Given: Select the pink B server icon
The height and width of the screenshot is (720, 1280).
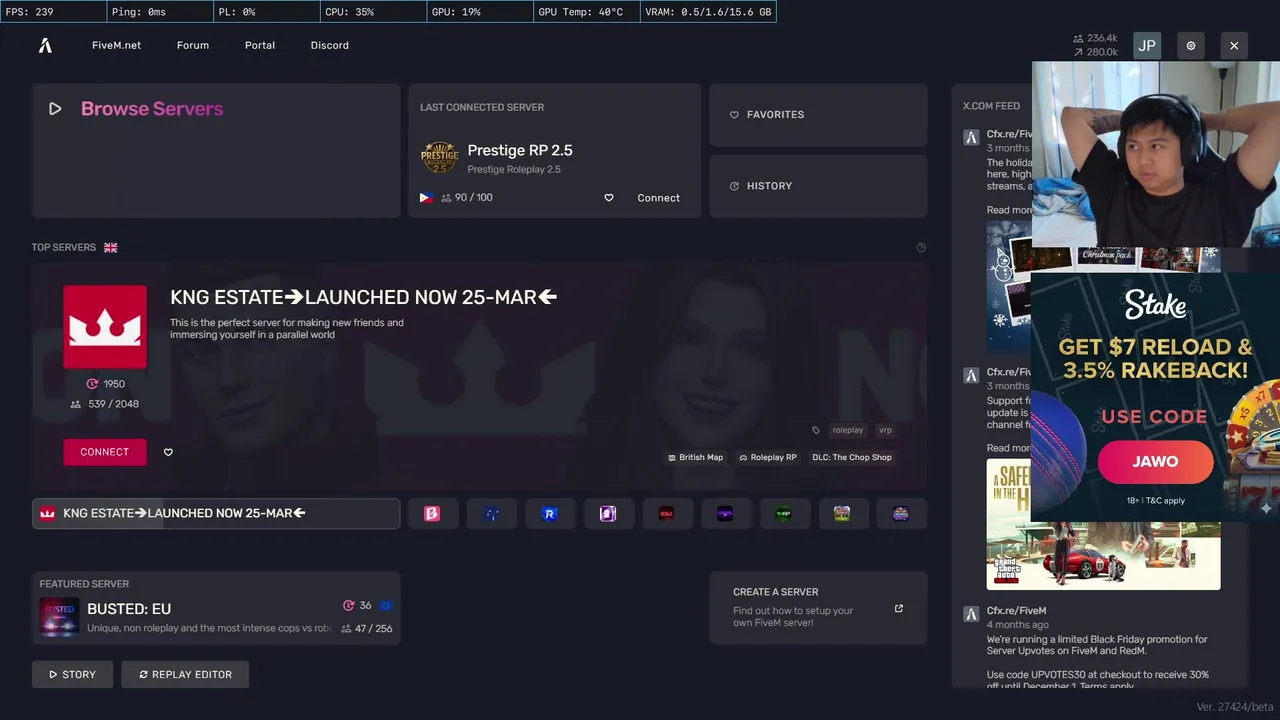Looking at the screenshot, I should pyautogui.click(x=433, y=514).
